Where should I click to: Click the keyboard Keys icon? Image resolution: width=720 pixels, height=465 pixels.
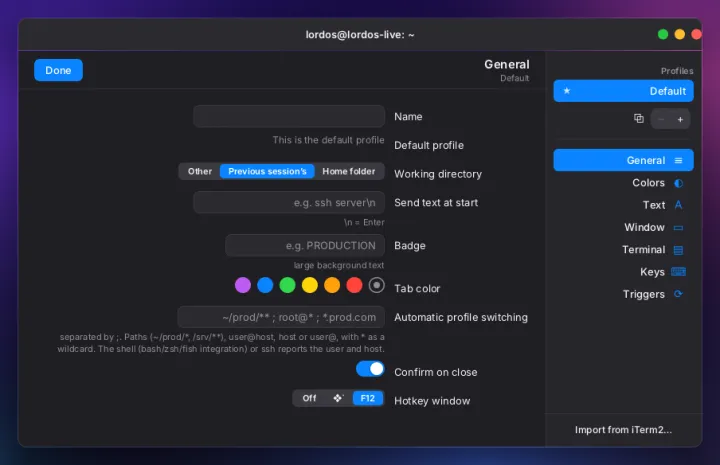point(678,272)
